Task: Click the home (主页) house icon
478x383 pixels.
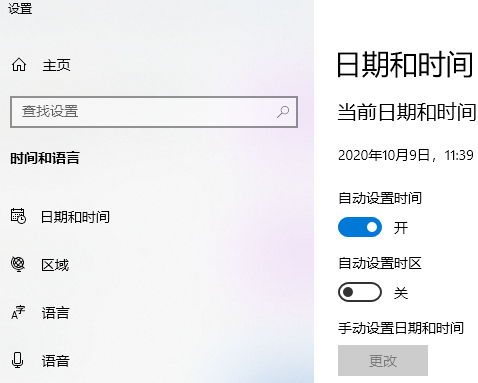Action: 19,65
